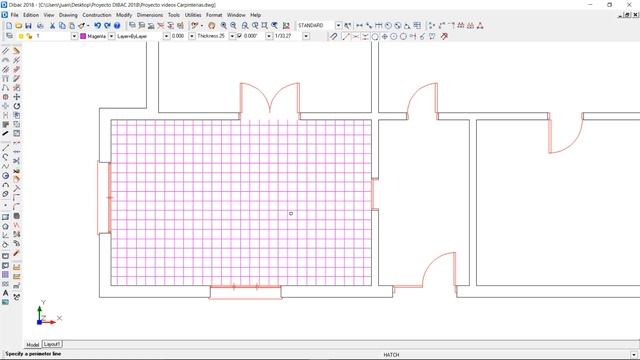
Task: Open a drawing with the folder icon
Action: [x=18, y=25]
